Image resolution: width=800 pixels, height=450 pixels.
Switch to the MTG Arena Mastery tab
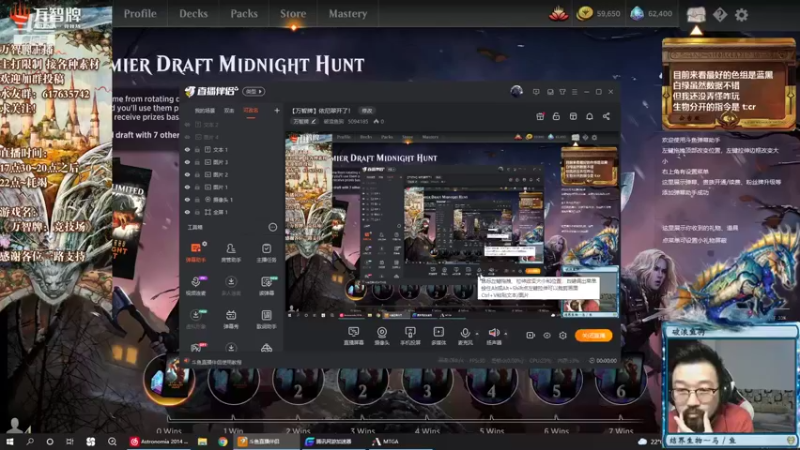point(347,14)
